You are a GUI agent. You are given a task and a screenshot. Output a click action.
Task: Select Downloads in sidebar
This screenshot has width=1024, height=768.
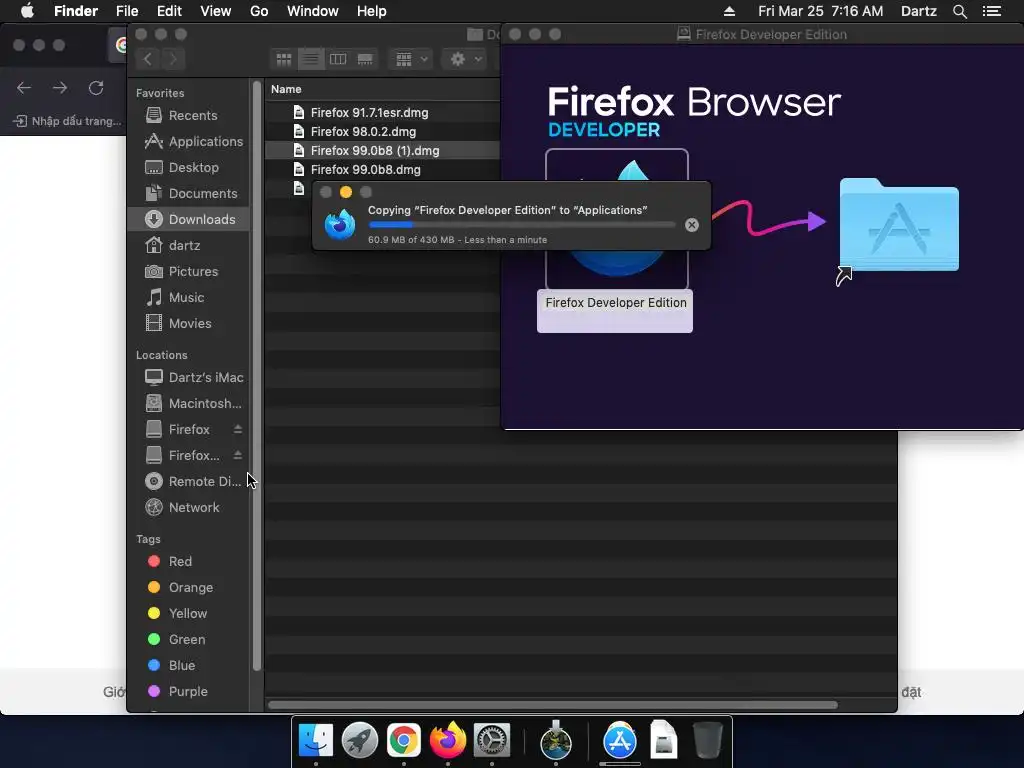(189, 219)
